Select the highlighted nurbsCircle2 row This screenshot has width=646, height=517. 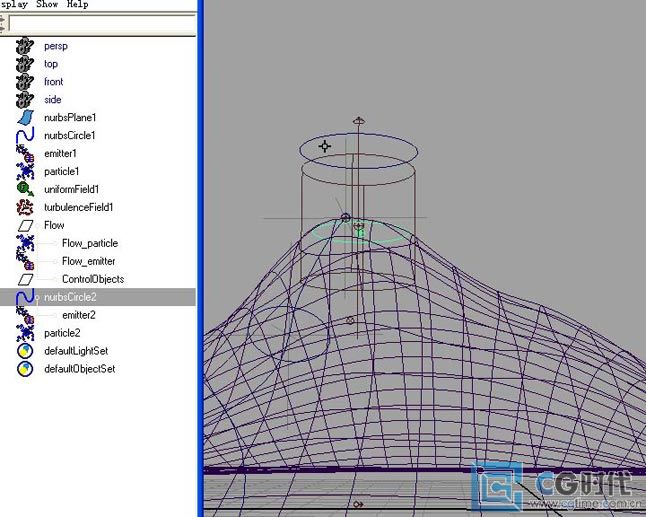pyautogui.click(x=98, y=297)
